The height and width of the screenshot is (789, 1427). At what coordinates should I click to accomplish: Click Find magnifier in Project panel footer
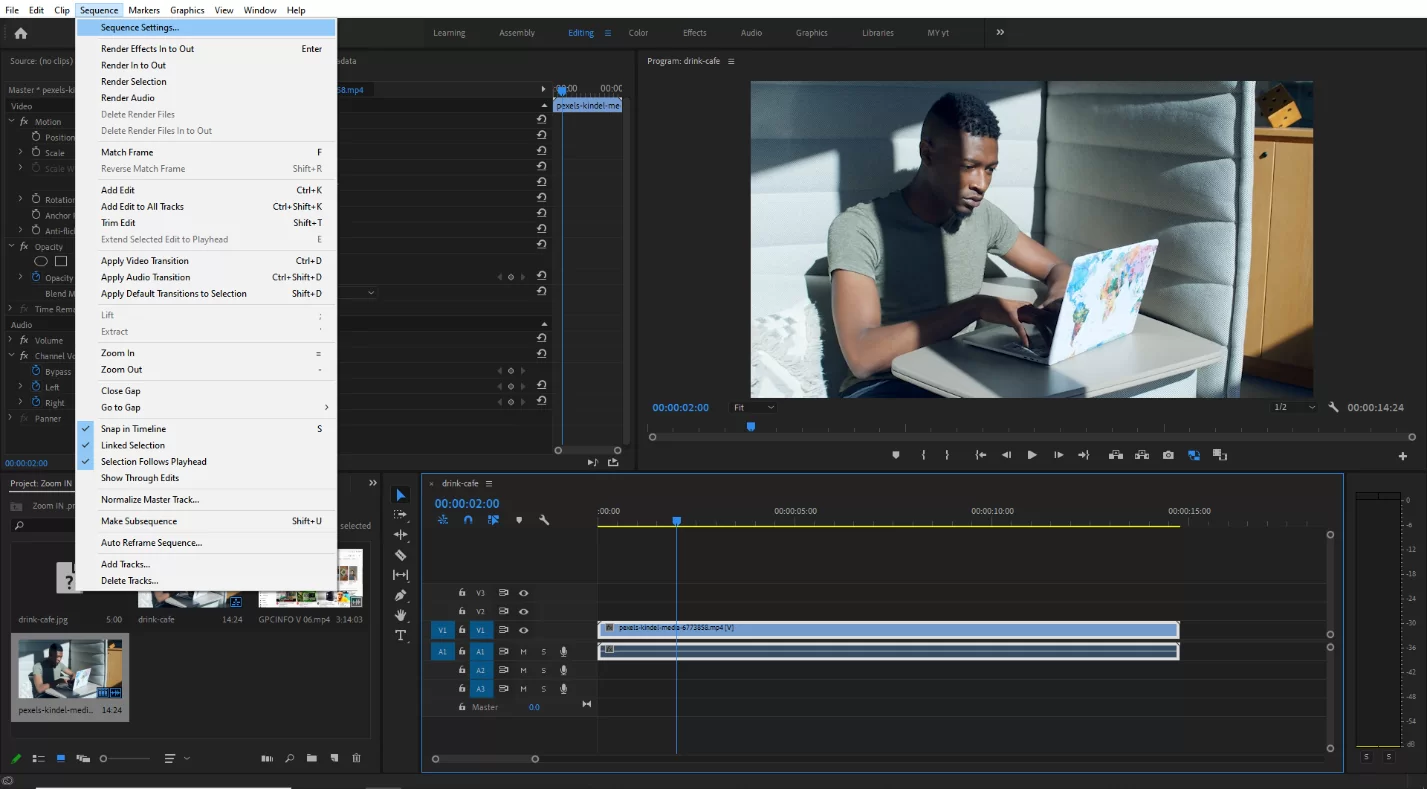289,758
